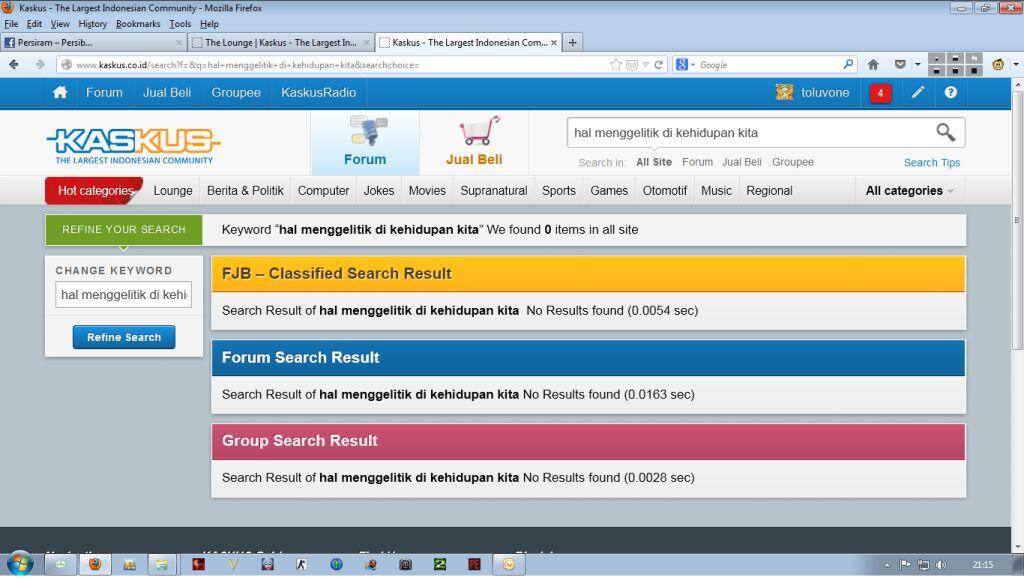Open the Supranatural category
Viewport: 1024px width, 580px height.
click(494, 191)
